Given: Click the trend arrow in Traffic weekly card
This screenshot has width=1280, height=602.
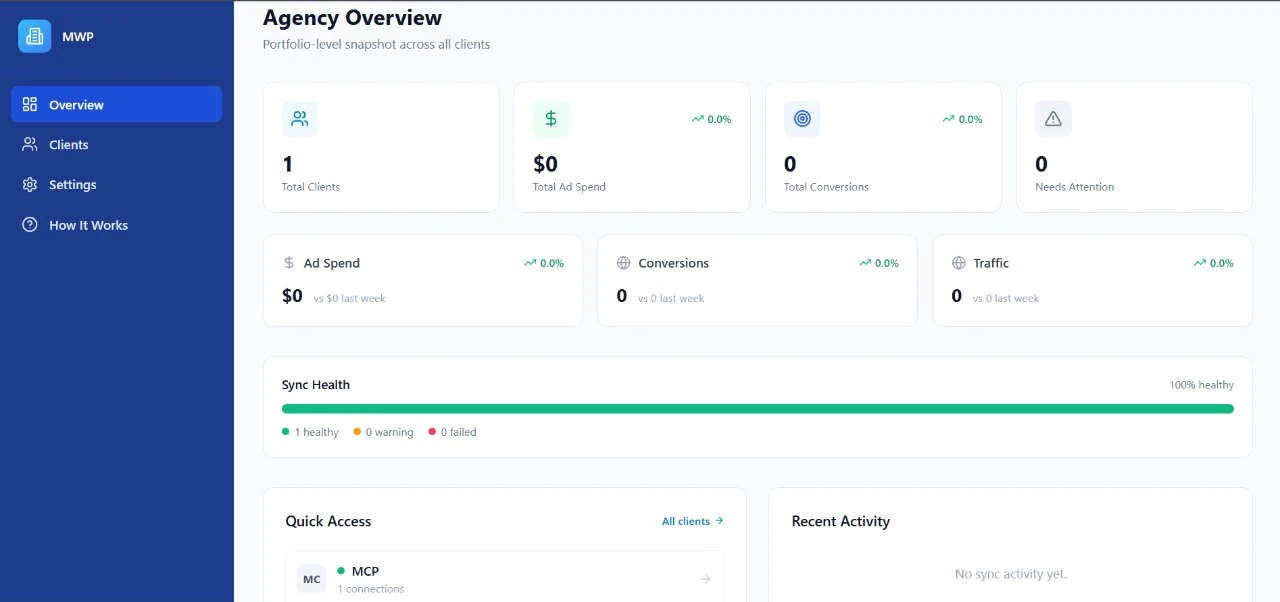Looking at the screenshot, I should click(x=1200, y=263).
